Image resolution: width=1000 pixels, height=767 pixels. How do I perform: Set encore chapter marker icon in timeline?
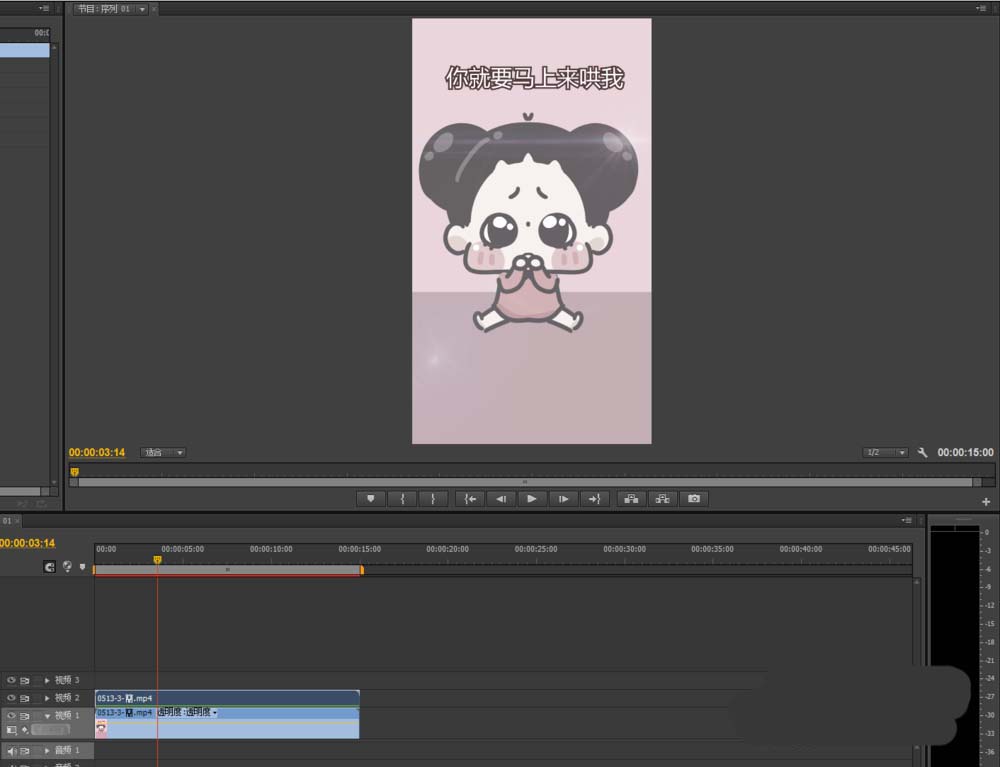(67, 566)
